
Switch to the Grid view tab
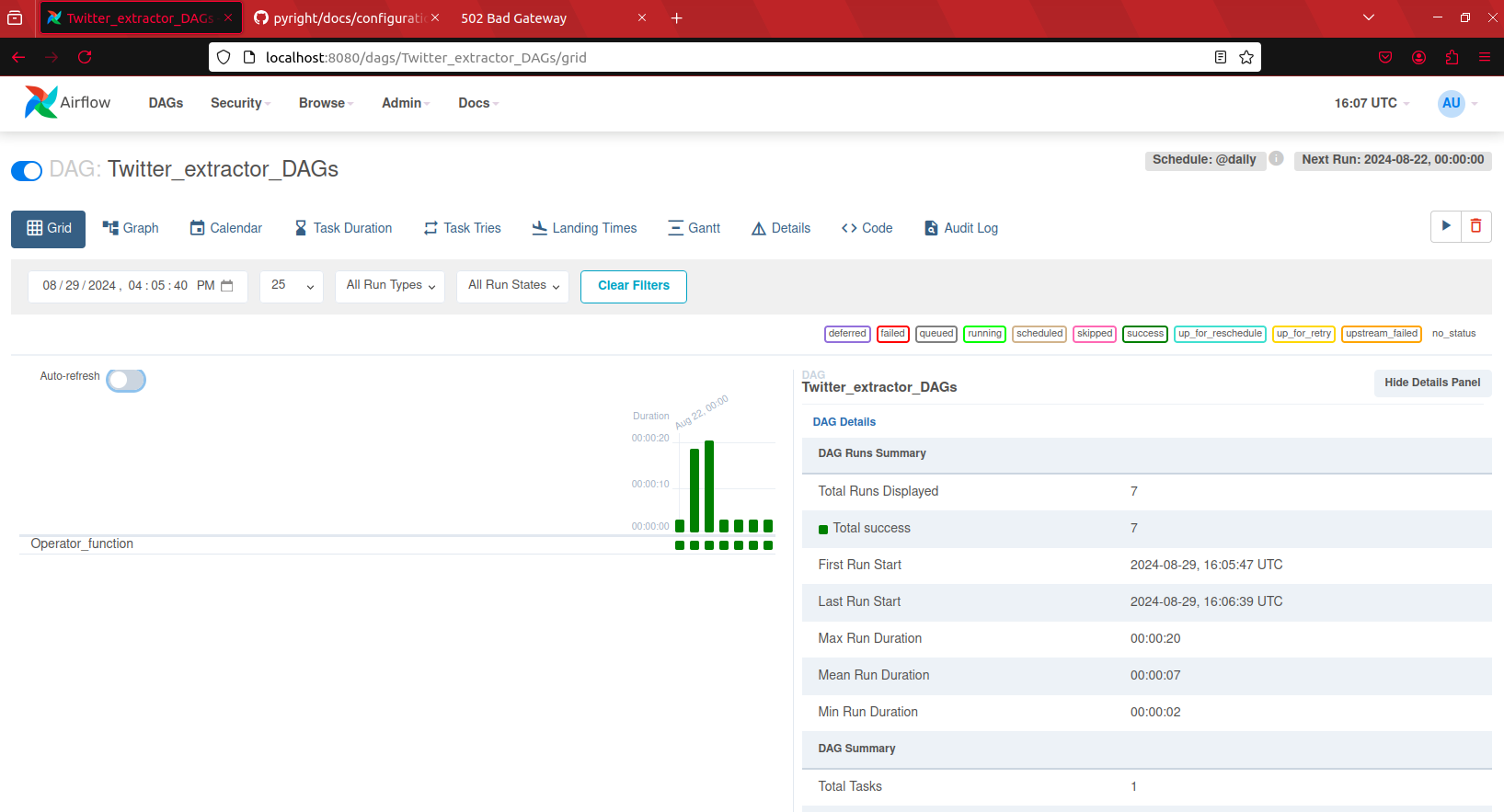[49, 229]
